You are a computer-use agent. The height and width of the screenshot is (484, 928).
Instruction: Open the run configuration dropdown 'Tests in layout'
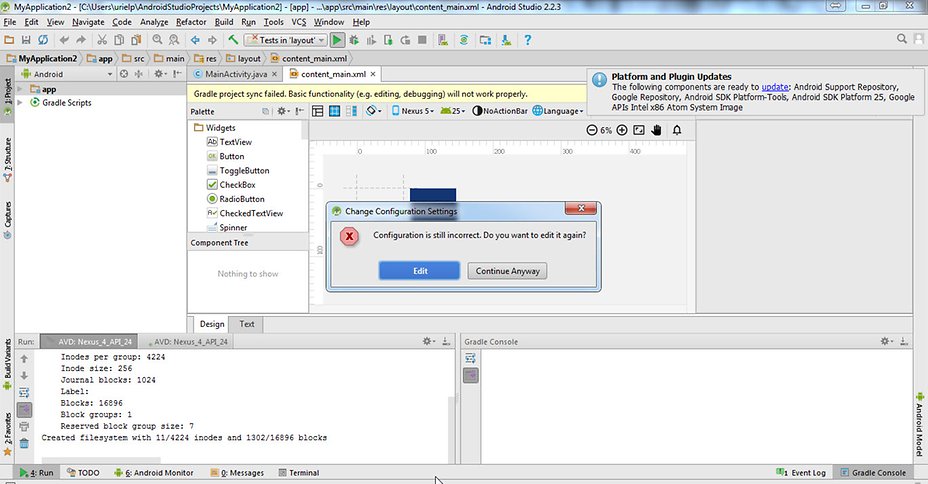pyautogui.click(x=286, y=40)
